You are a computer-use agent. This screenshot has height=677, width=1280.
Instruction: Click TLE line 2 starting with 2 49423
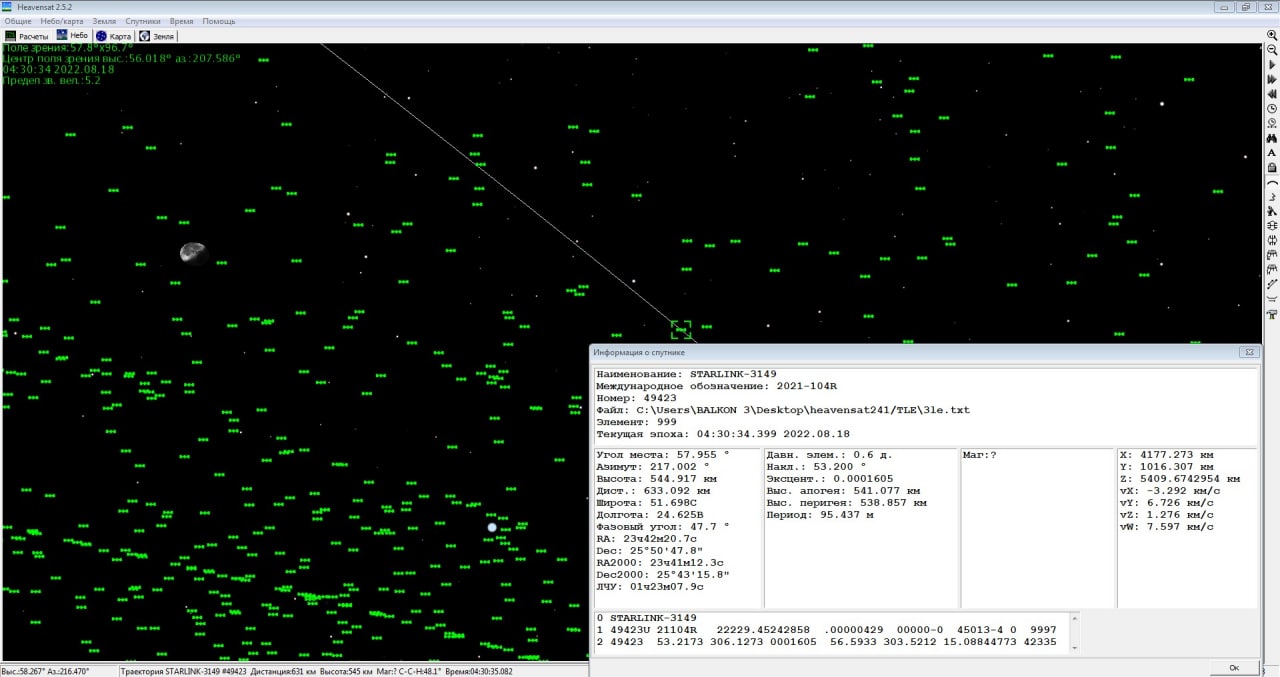pyautogui.click(x=826, y=642)
